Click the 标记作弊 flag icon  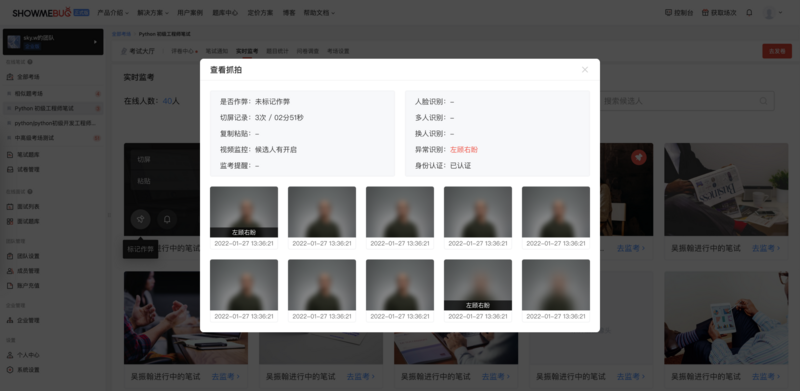pos(140,219)
